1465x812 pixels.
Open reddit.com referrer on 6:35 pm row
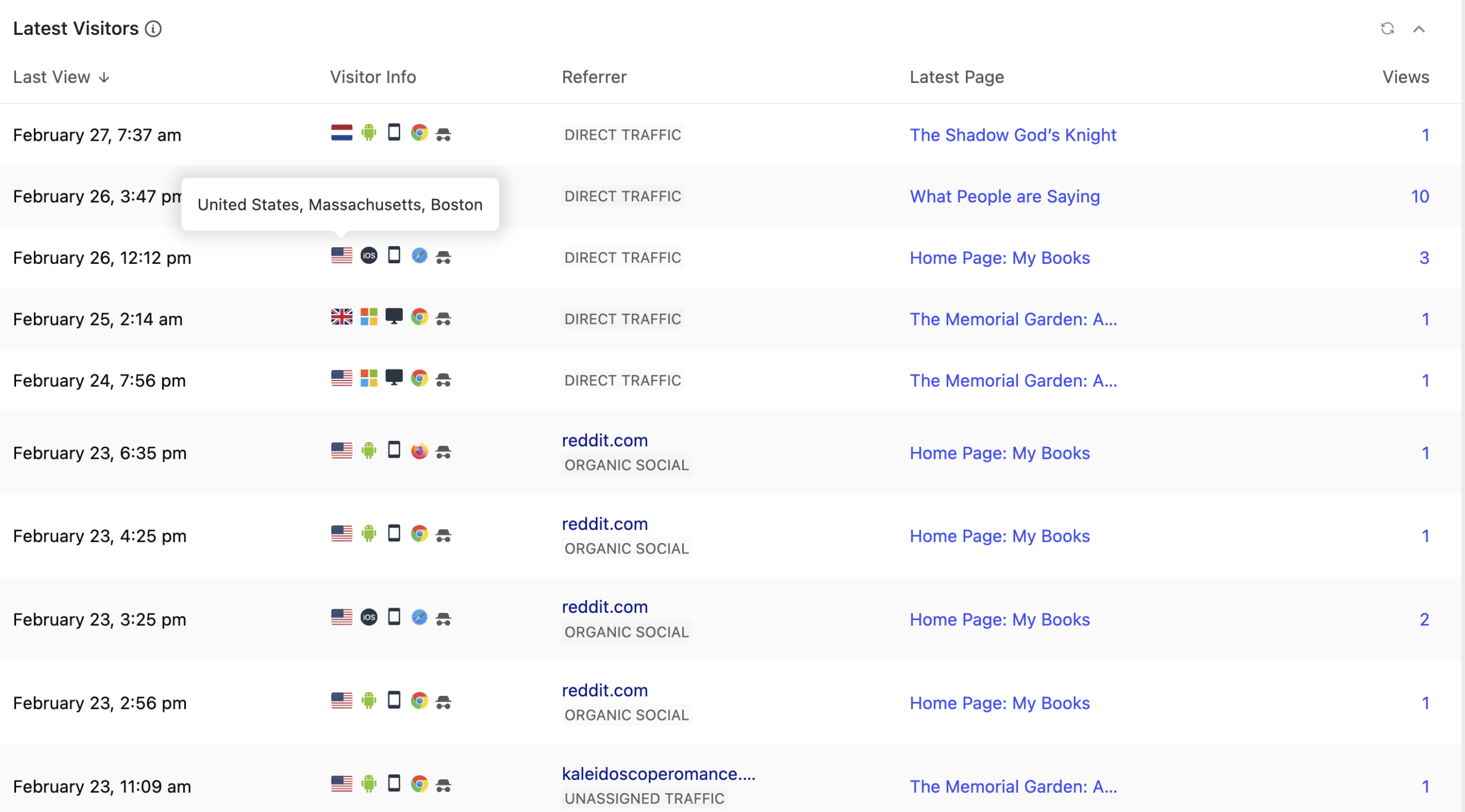coord(604,441)
